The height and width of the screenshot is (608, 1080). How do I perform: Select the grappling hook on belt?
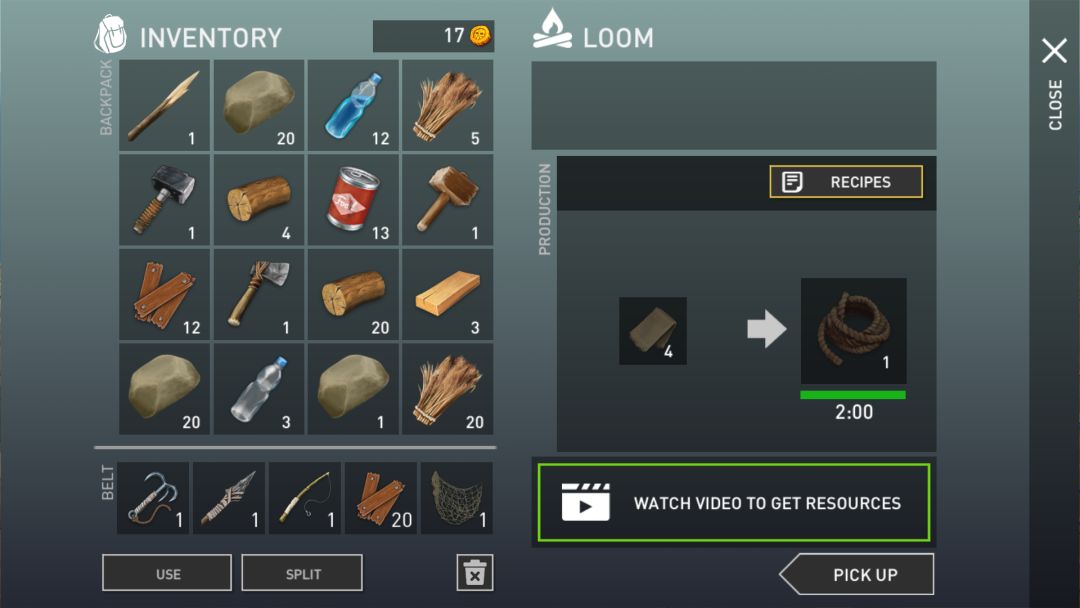pos(153,498)
